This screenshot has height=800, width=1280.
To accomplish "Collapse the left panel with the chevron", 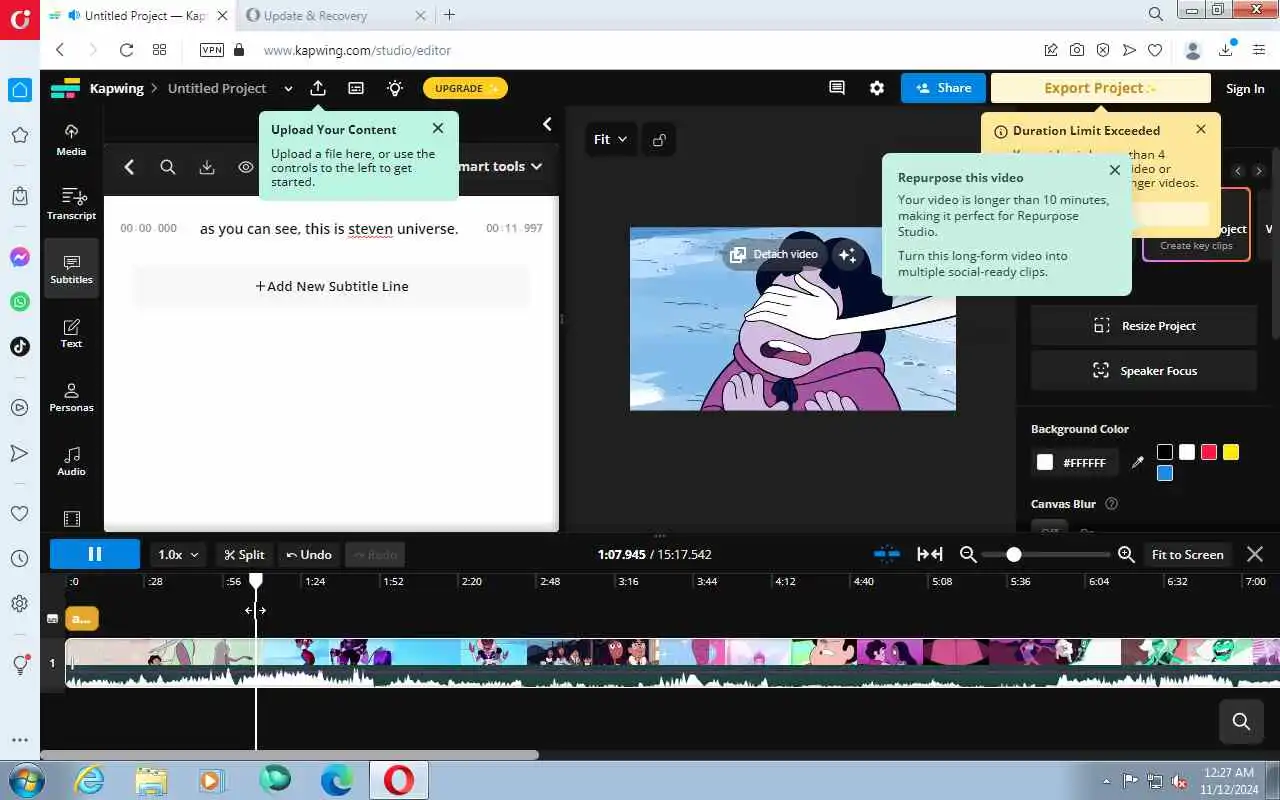I will pyautogui.click(x=547, y=124).
